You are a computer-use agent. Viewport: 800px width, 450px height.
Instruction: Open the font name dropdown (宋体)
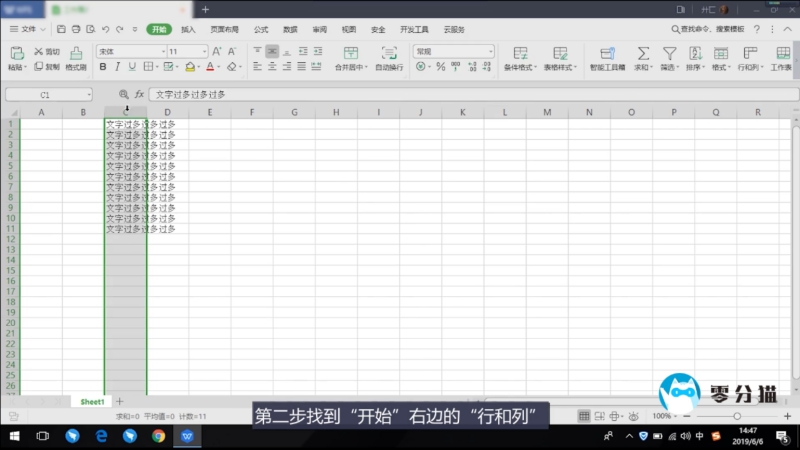click(x=128, y=51)
